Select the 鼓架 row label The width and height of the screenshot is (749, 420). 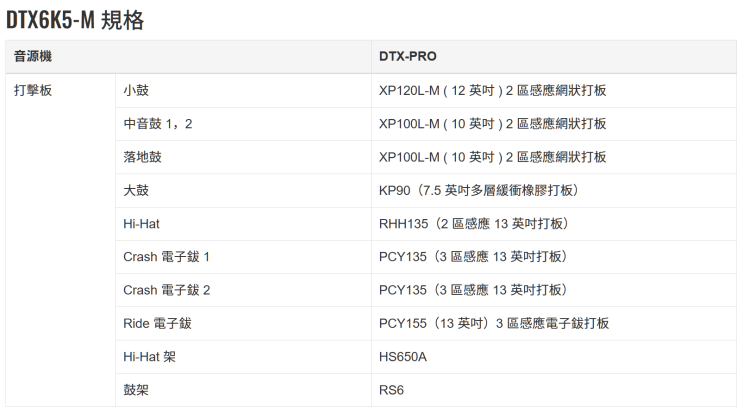click(136, 390)
